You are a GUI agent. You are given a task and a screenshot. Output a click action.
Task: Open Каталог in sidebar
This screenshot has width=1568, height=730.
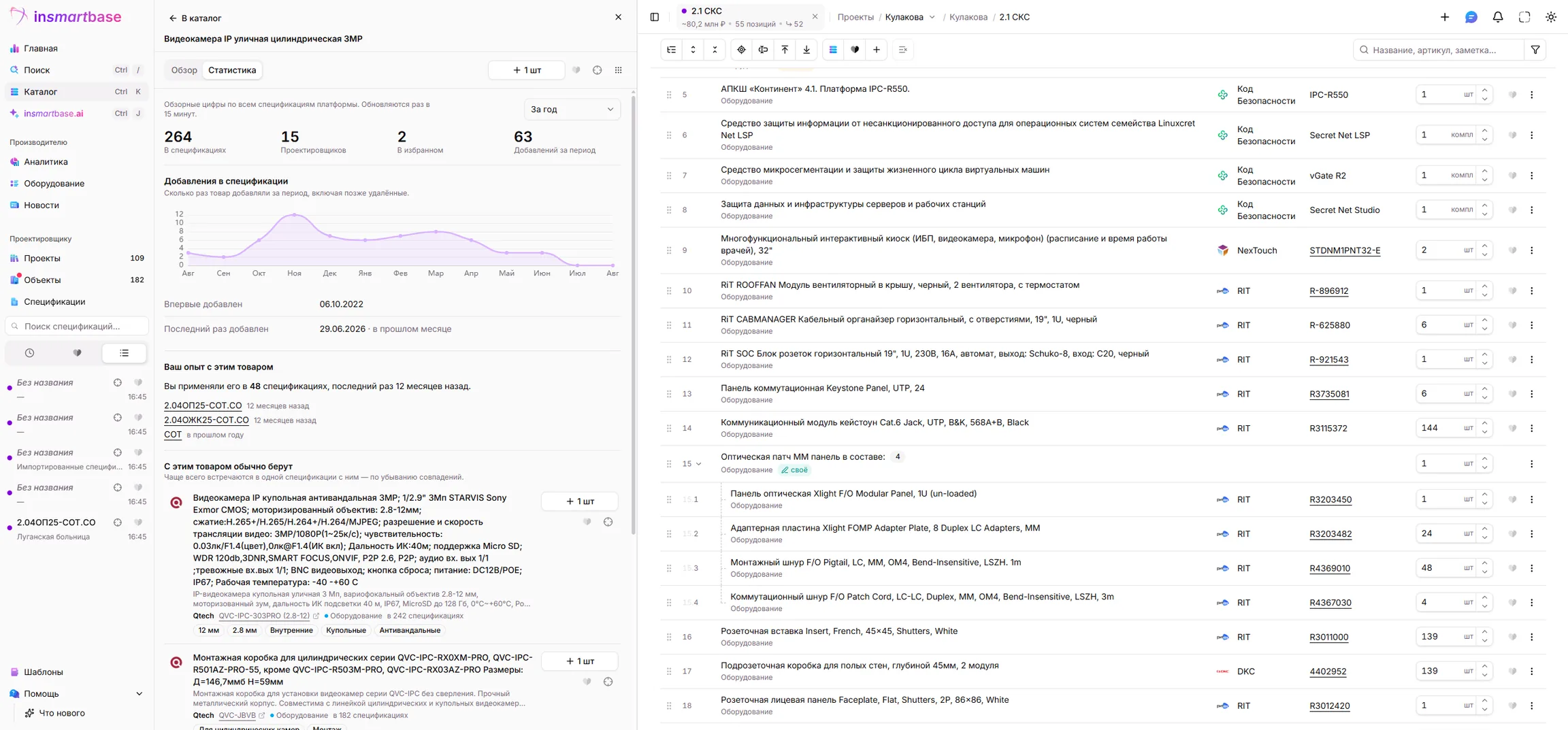click(76, 92)
